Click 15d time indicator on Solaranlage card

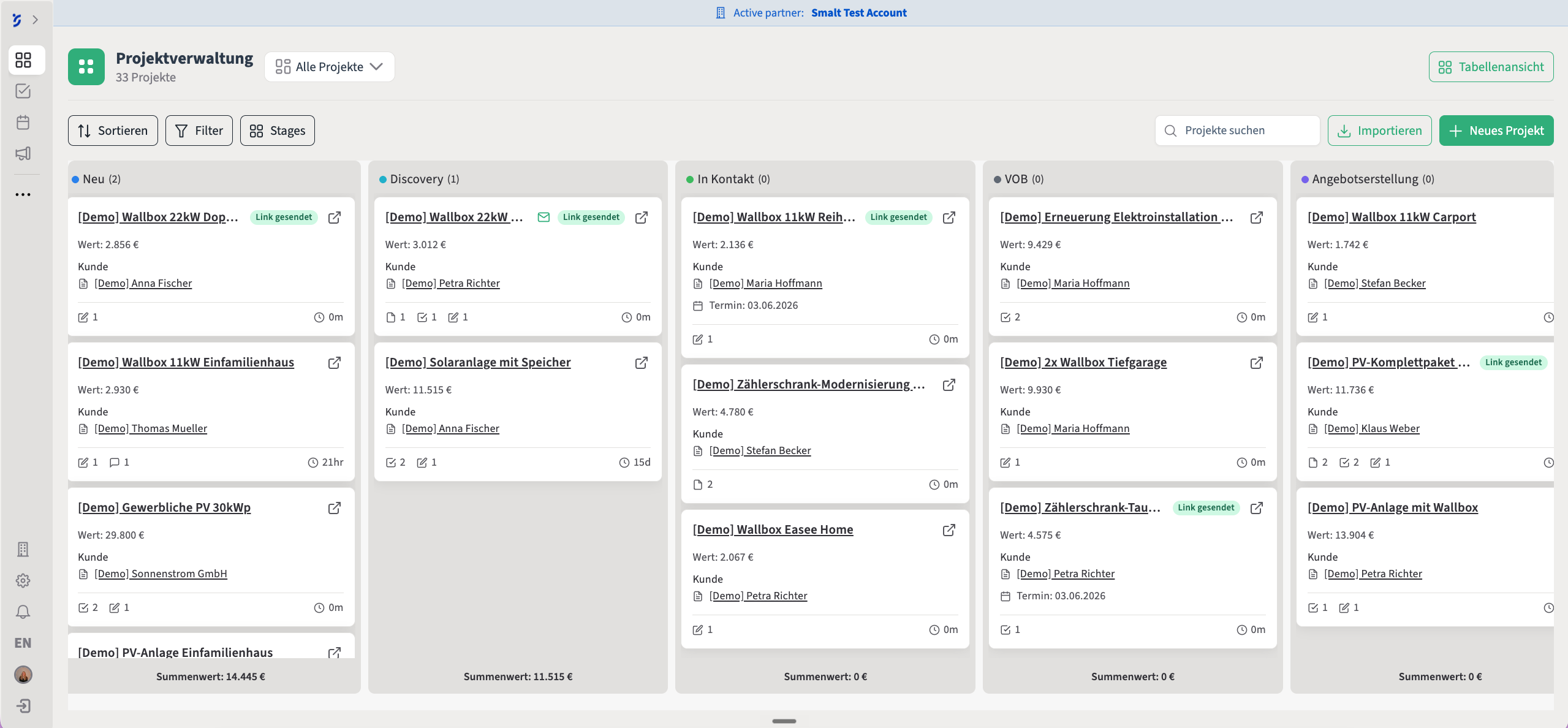click(635, 462)
